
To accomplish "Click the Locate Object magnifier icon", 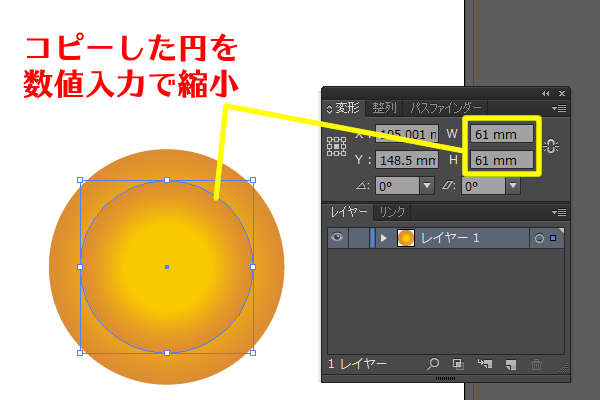I will 433,366.
